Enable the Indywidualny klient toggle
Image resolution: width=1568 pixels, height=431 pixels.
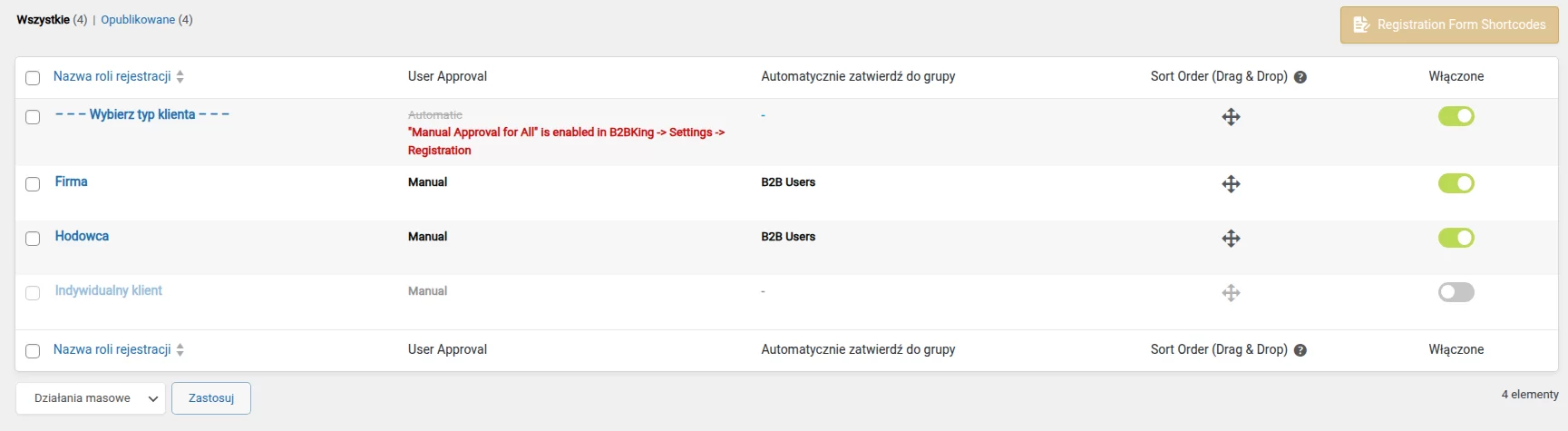click(1456, 292)
